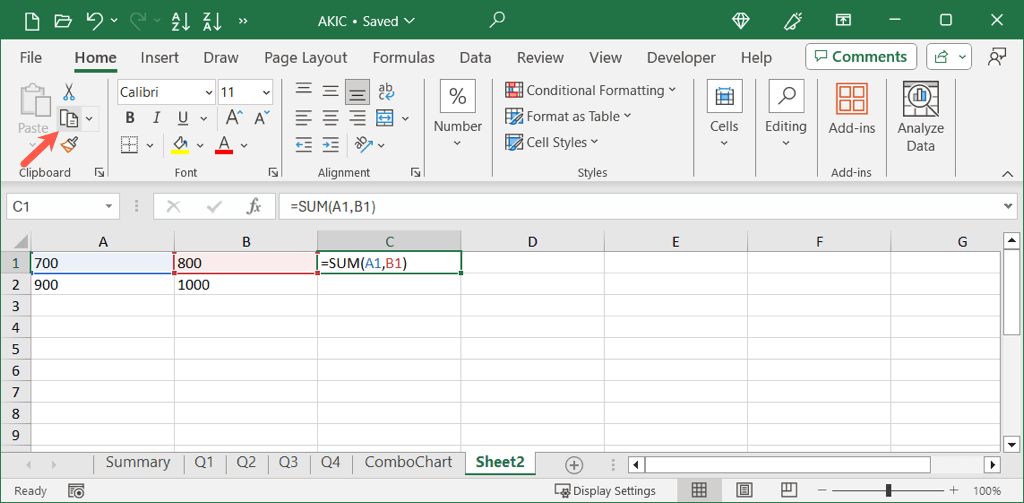1024x503 pixels.
Task: Open the search magnifier in title bar
Action: (497, 20)
